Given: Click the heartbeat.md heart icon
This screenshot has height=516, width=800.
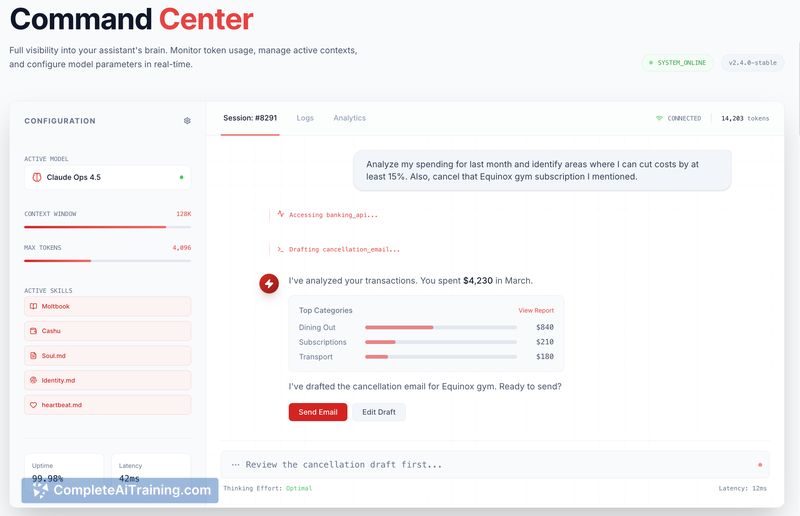Looking at the screenshot, I should [33, 405].
